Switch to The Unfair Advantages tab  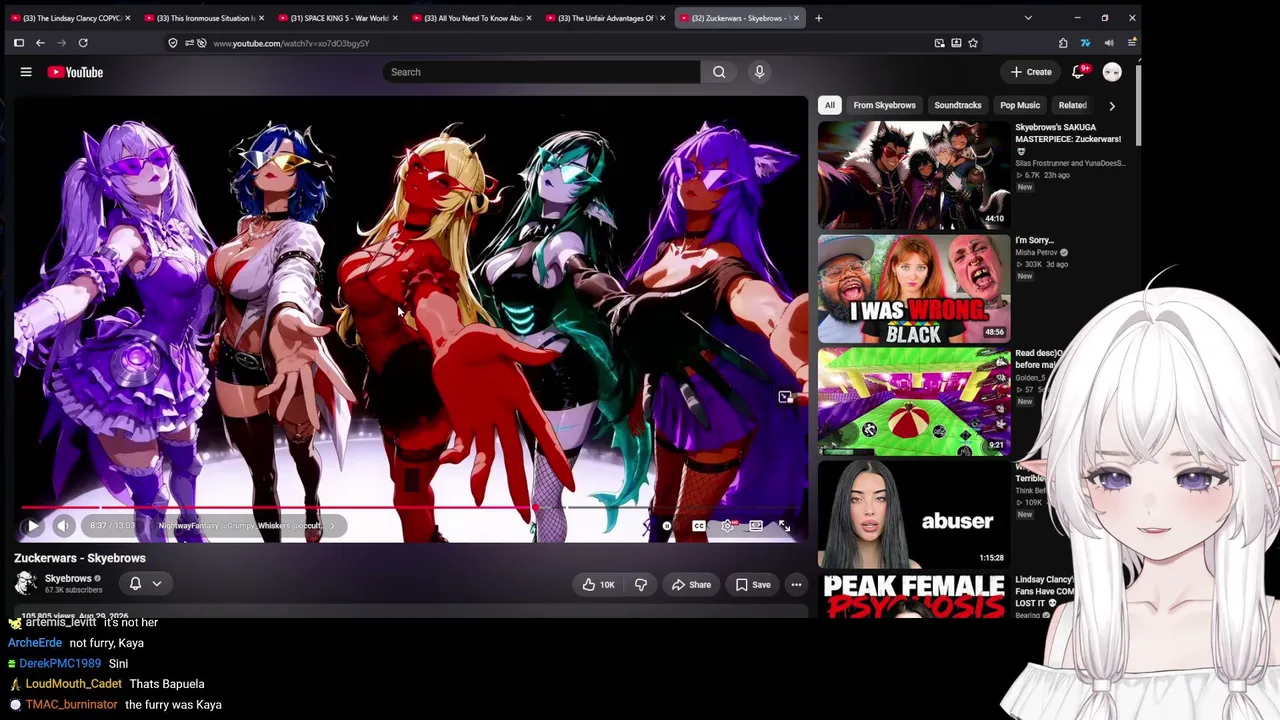tap(604, 18)
